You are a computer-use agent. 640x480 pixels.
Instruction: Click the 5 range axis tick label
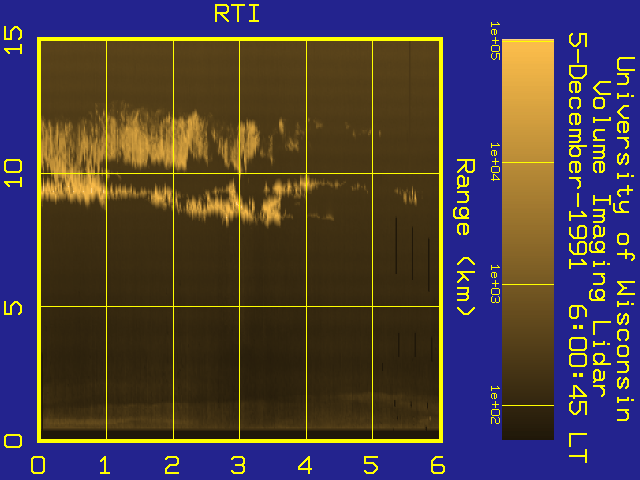coord(13,308)
